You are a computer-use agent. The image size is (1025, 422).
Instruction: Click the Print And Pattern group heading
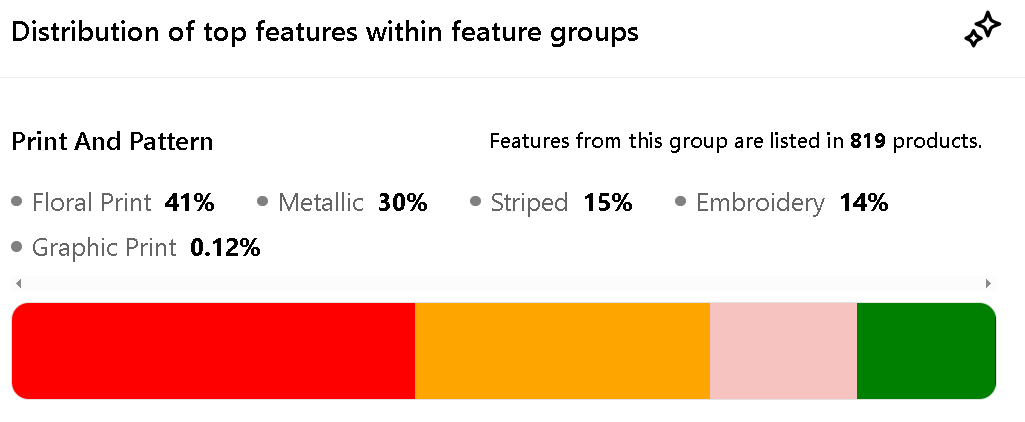click(x=112, y=141)
